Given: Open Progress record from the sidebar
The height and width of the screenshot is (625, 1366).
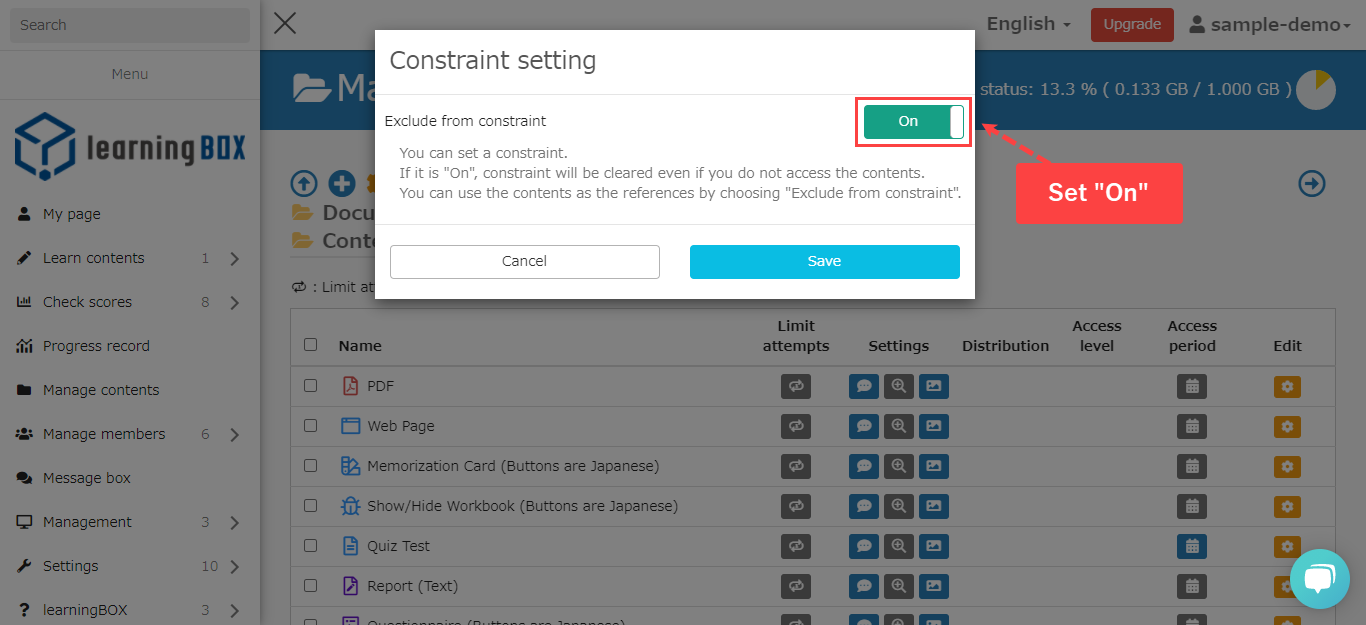Looking at the screenshot, I should (x=96, y=346).
